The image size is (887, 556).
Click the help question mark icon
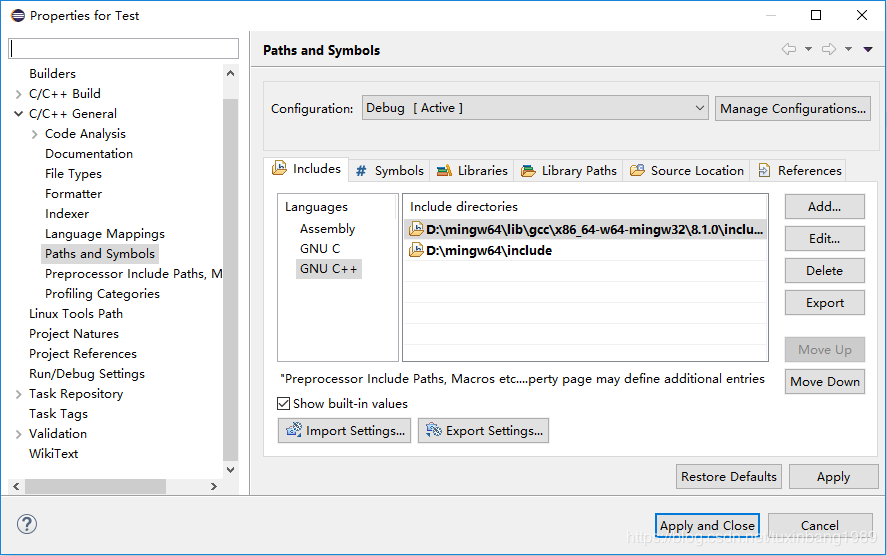27,525
